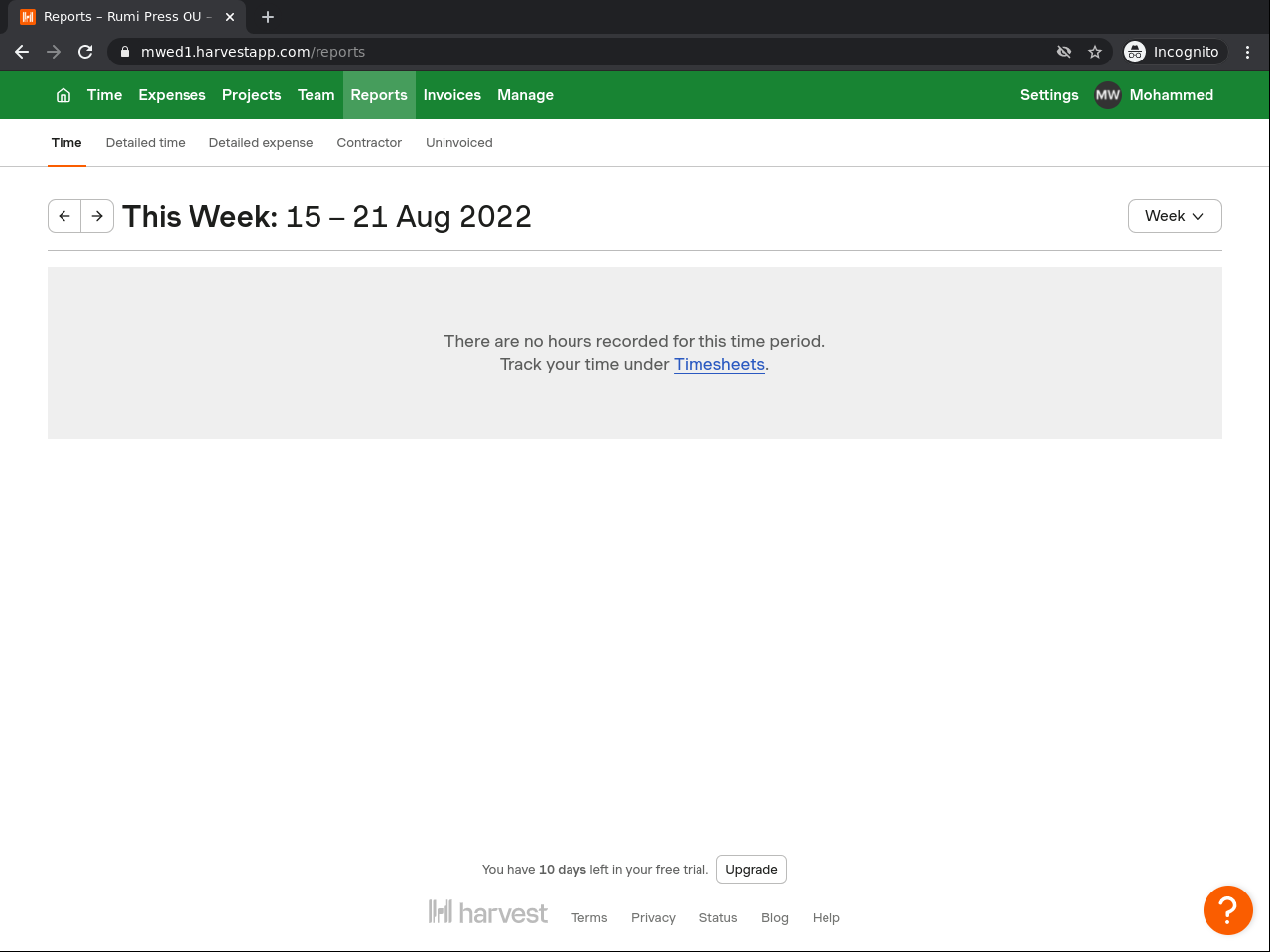Click the tracking blocked eye icon
Viewport: 1270px width, 952px height.
pos(1064,52)
